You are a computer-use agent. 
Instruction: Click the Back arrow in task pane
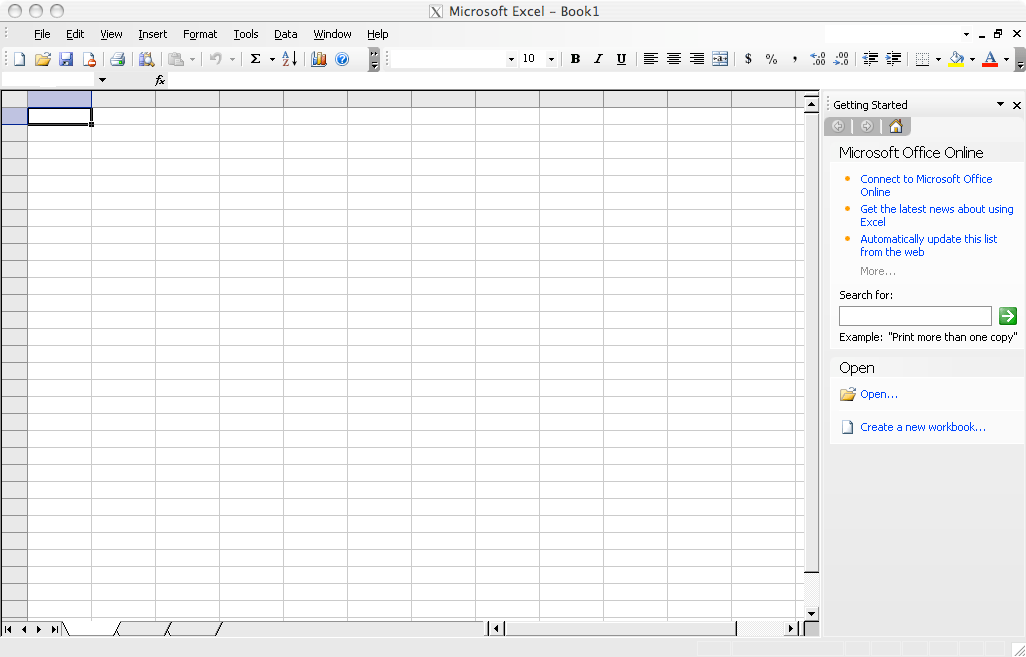[x=838, y=126]
